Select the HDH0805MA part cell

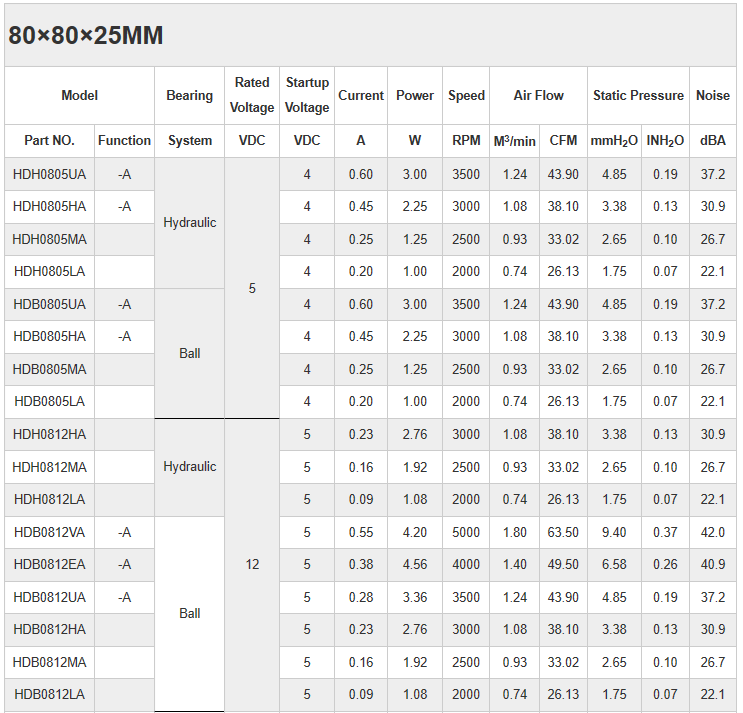(x=50, y=239)
